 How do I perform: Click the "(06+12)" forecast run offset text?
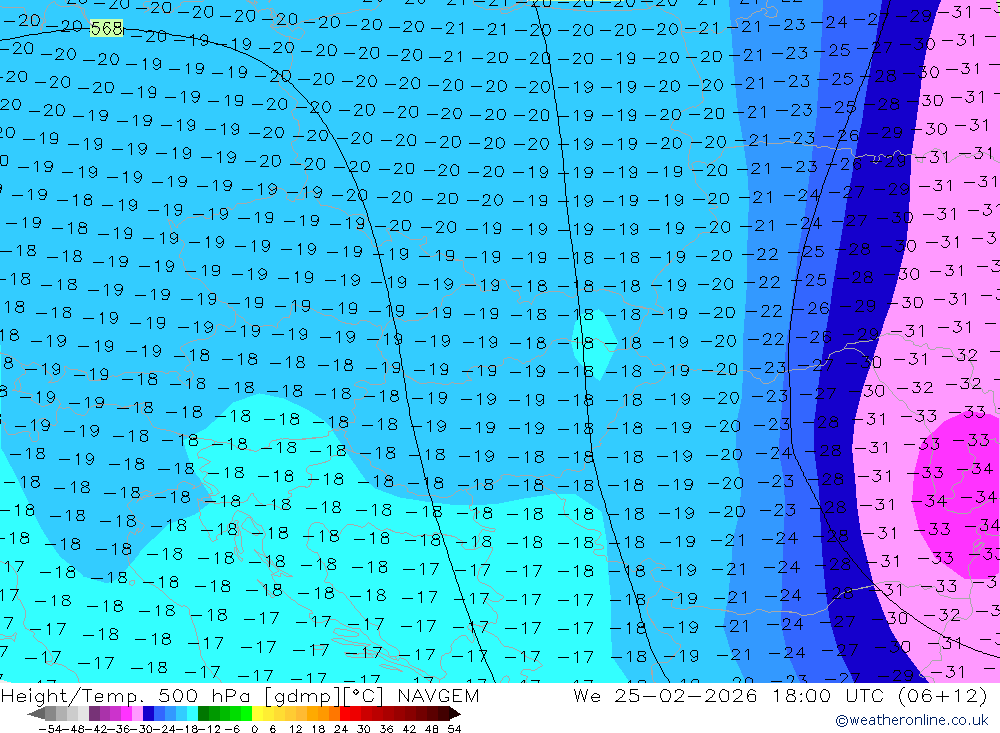pos(943,695)
